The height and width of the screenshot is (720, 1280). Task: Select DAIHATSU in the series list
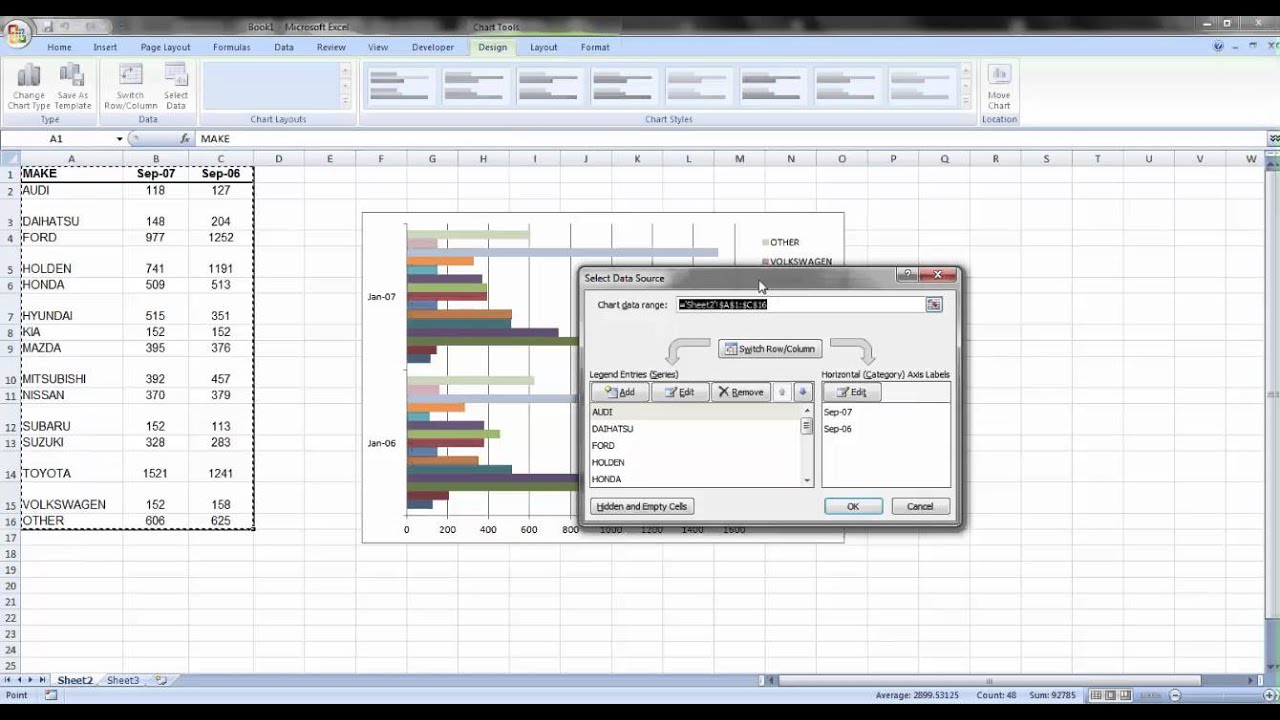pyautogui.click(x=695, y=429)
